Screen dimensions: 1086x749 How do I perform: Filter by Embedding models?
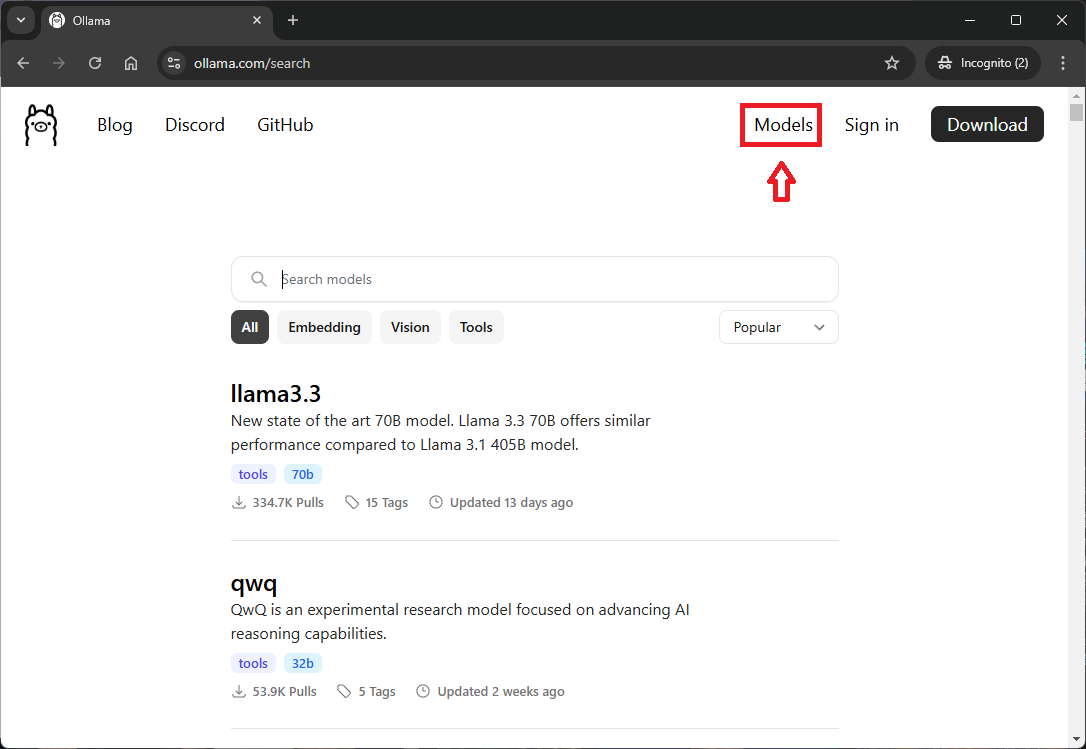(x=324, y=327)
